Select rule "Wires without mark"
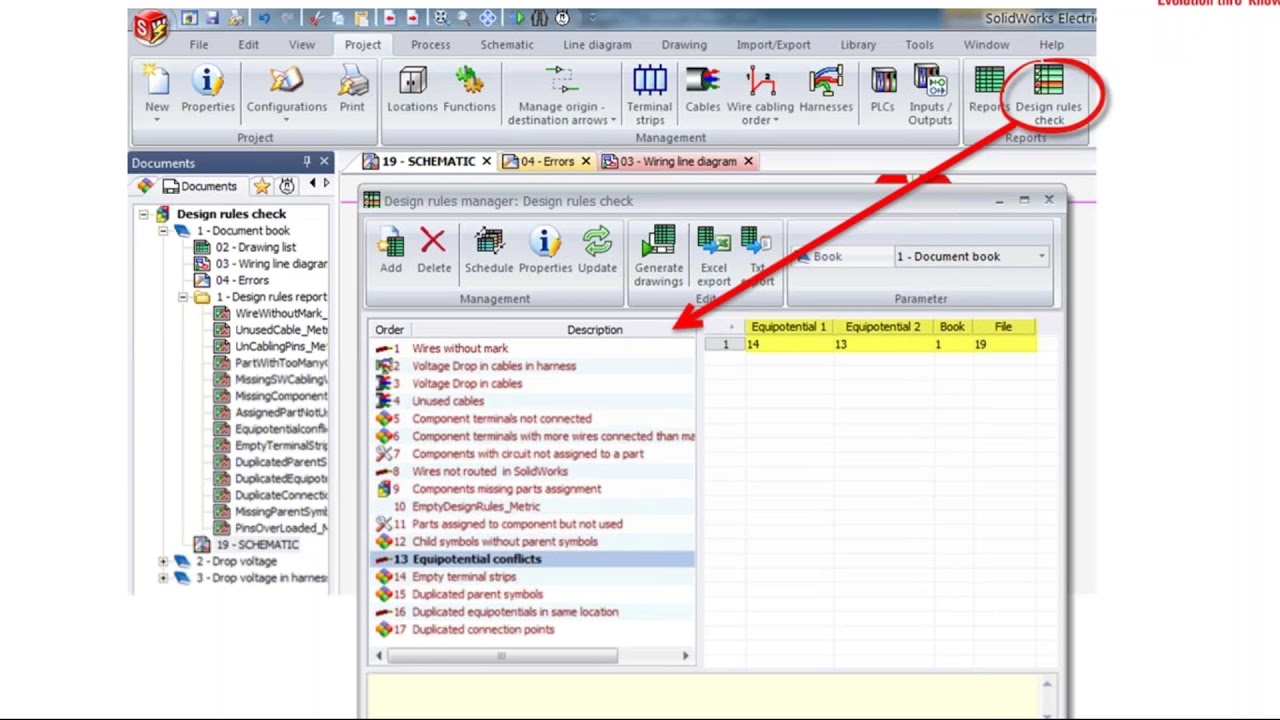 point(460,349)
